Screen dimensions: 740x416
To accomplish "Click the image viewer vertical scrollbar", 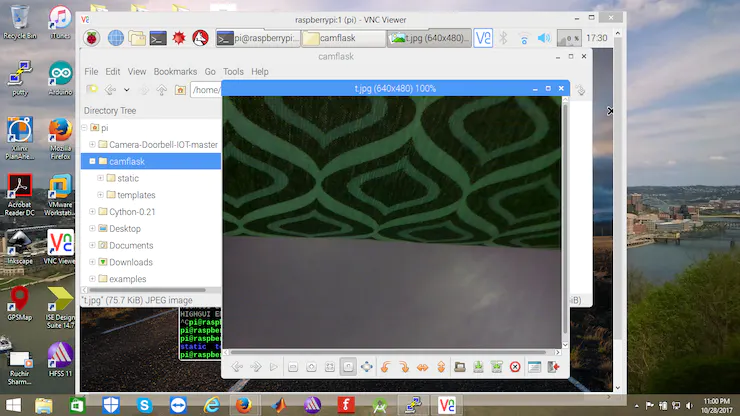I will pos(565,220).
